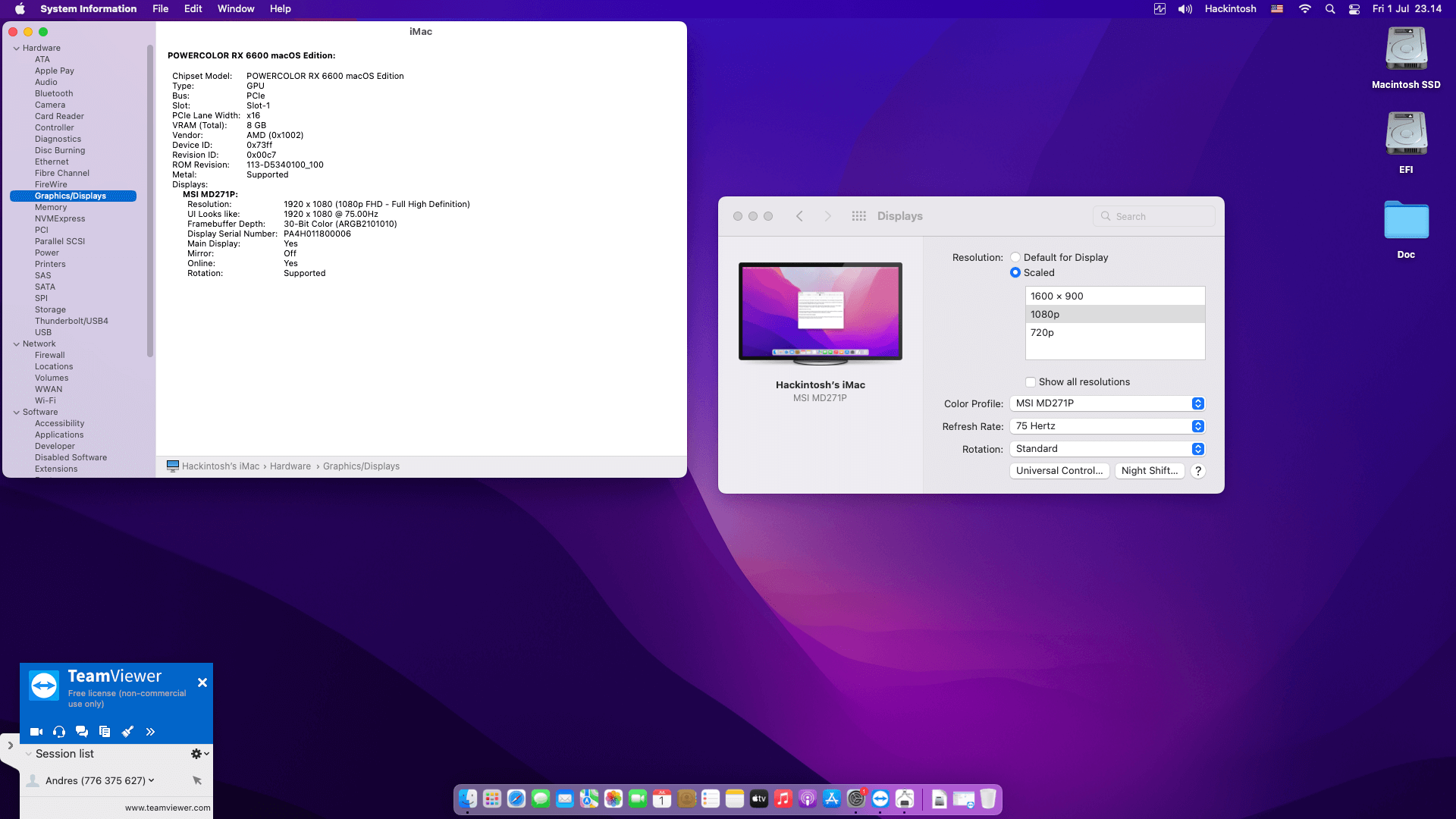1456x819 pixels.
Task: Open the File menu
Action: (x=161, y=9)
